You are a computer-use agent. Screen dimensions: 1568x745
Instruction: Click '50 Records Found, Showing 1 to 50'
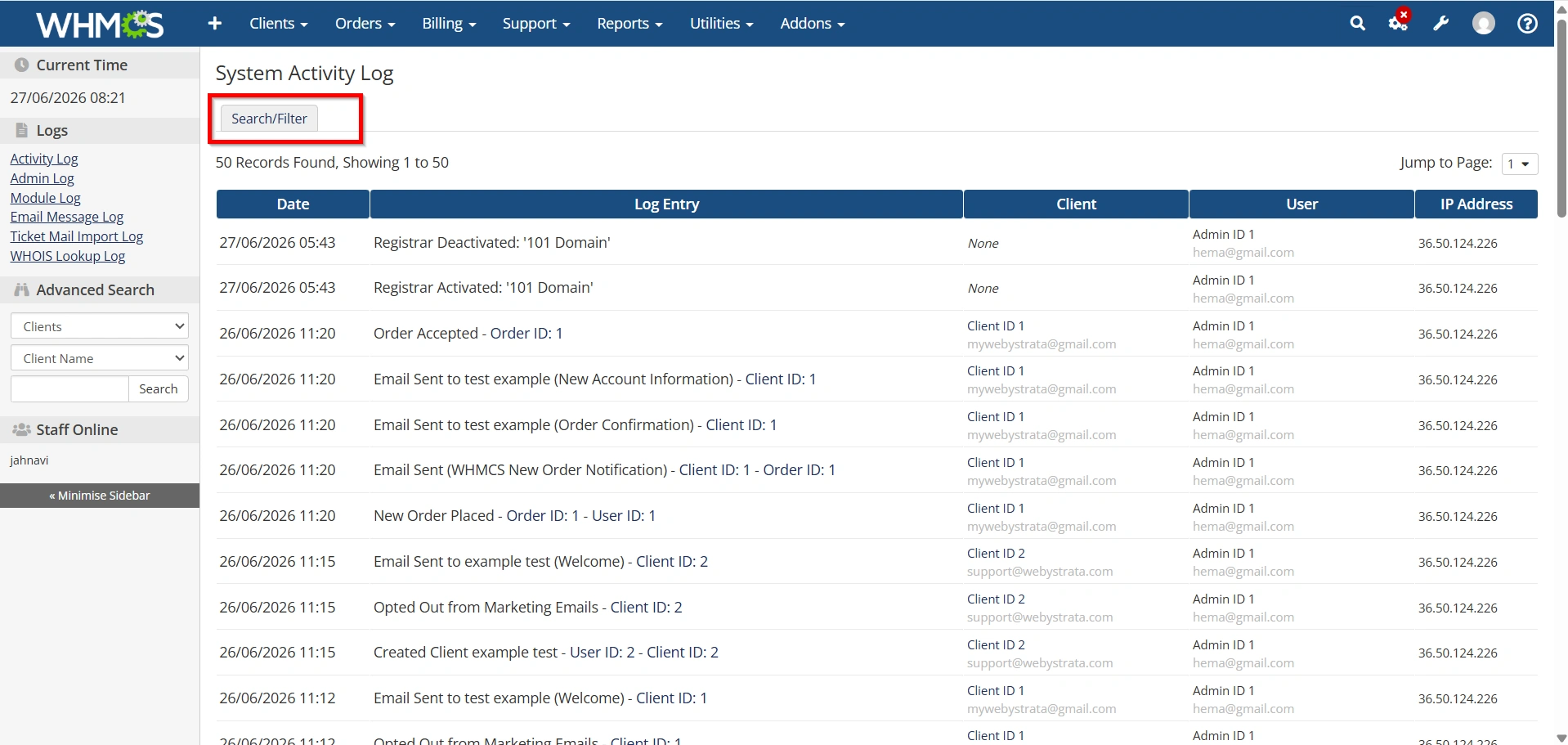[x=332, y=163]
